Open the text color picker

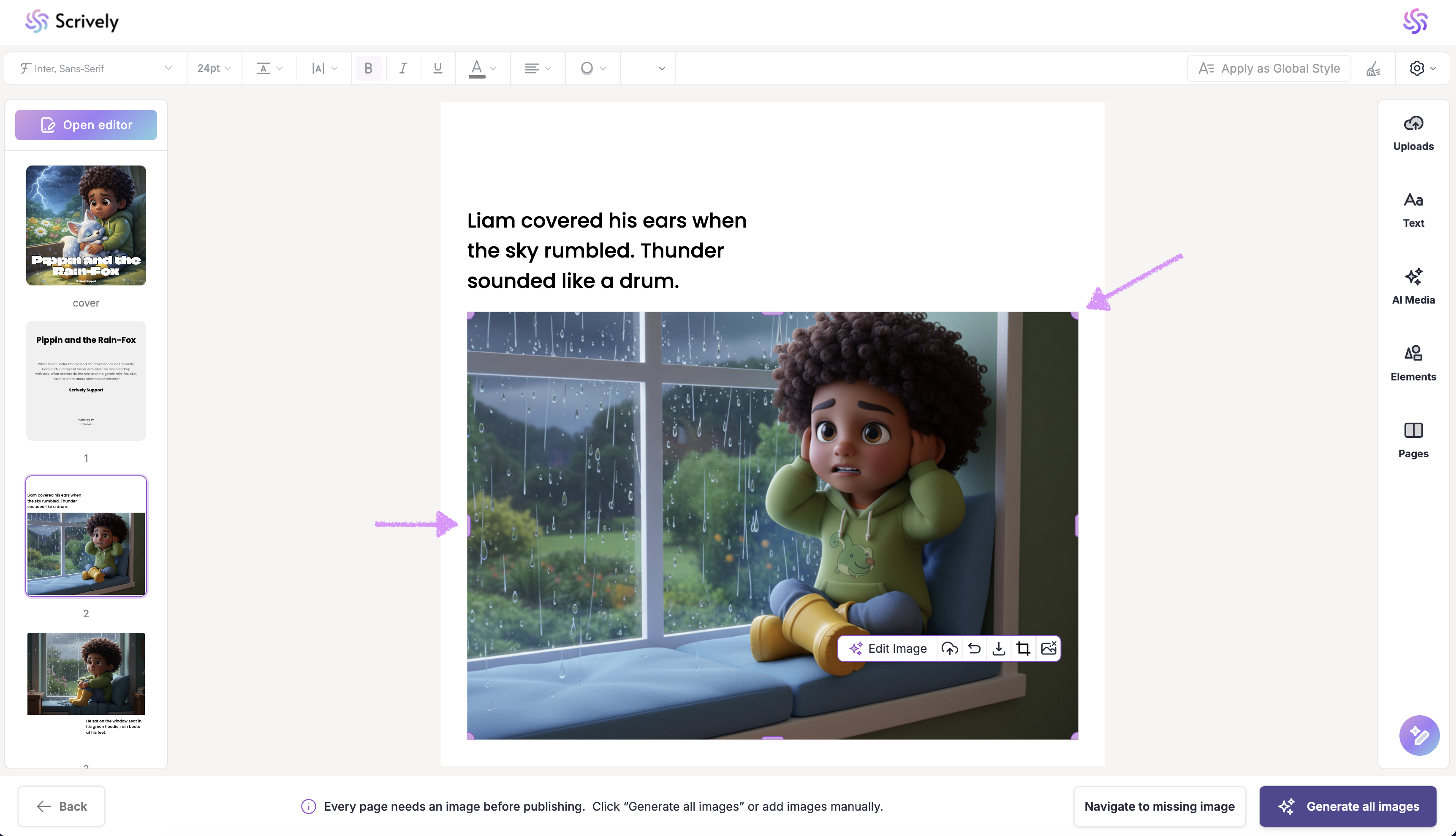point(482,68)
